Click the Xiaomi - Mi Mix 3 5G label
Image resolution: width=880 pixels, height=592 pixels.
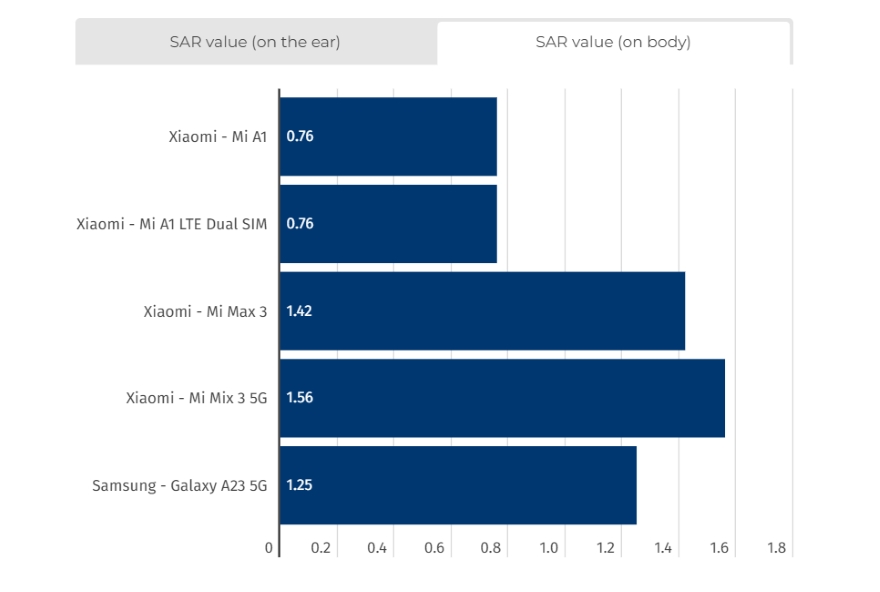pyautogui.click(x=197, y=398)
